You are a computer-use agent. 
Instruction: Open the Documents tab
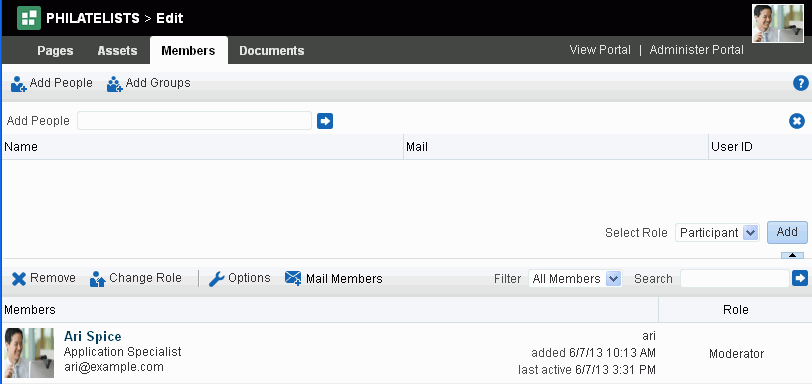(272, 51)
